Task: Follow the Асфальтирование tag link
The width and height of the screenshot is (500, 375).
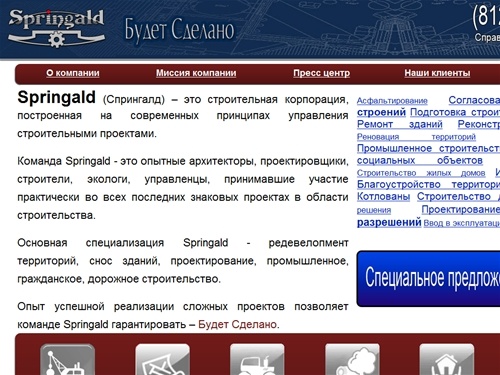Action: click(x=392, y=101)
